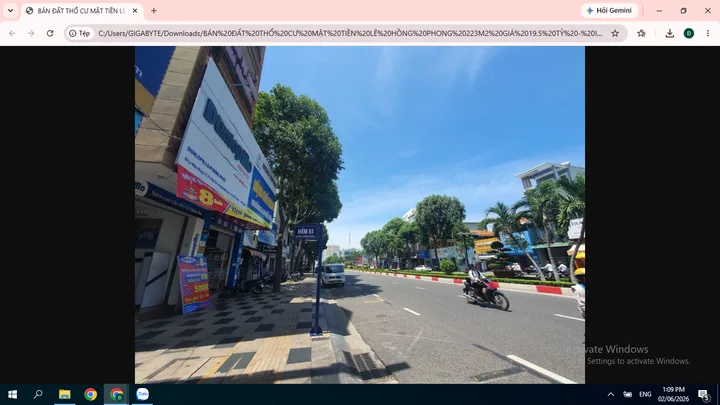Open the Chrome downloads icon
Viewport: 720px width, 405px height.
click(669, 33)
